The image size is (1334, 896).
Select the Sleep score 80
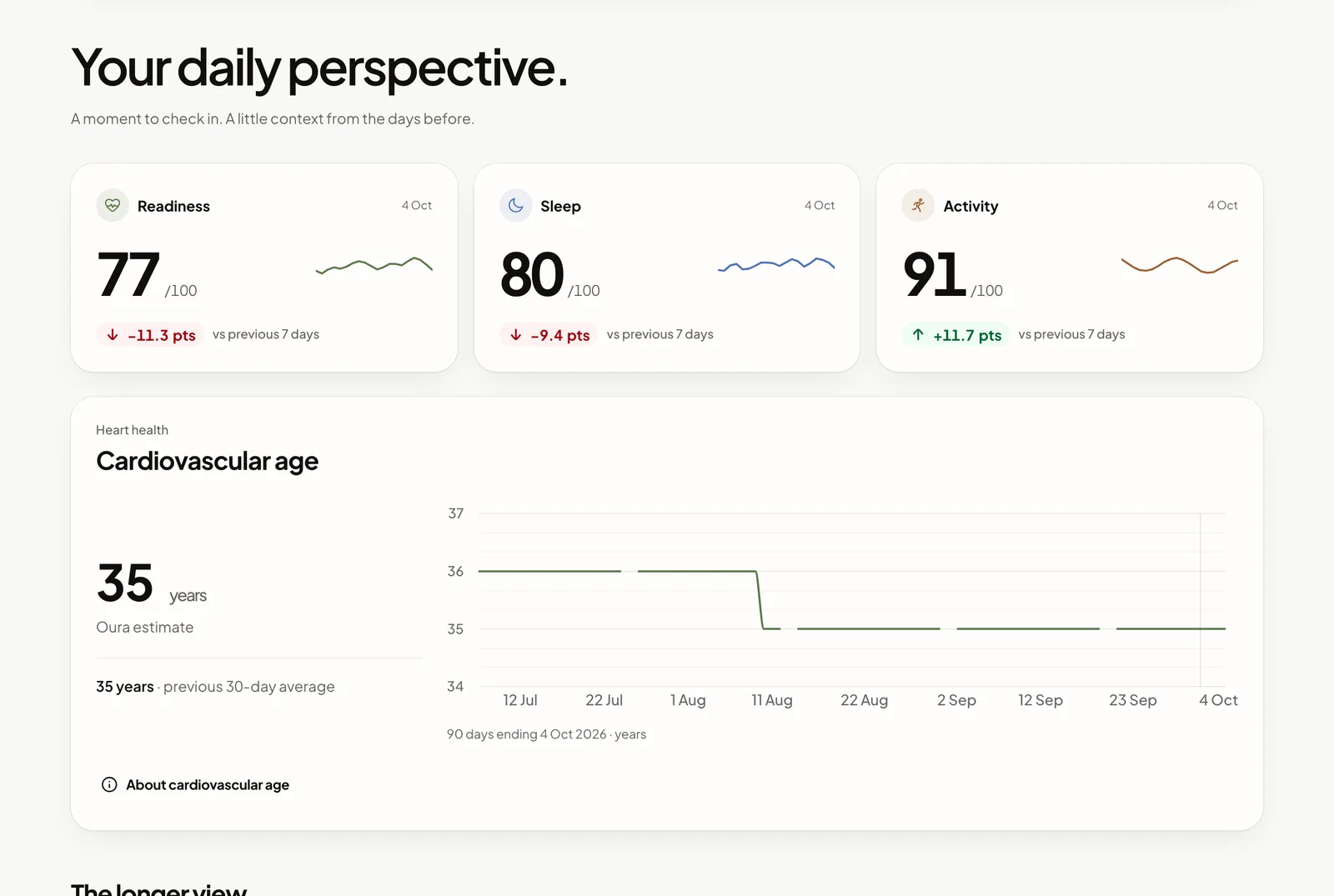click(x=532, y=274)
